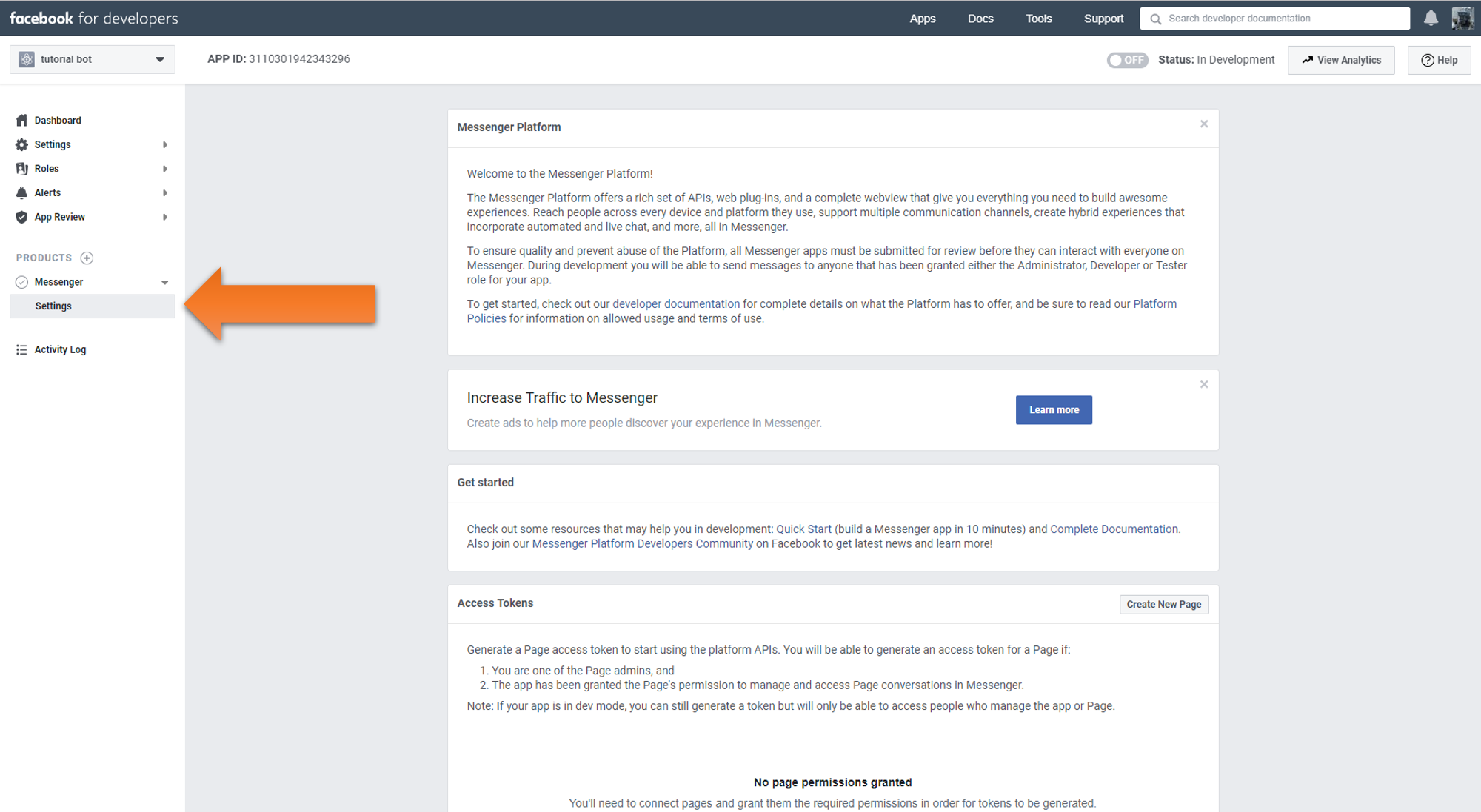Viewport: 1481px width, 812px height.
Task: Dismiss the Messenger Platform welcome card
Action: pos(1203,124)
